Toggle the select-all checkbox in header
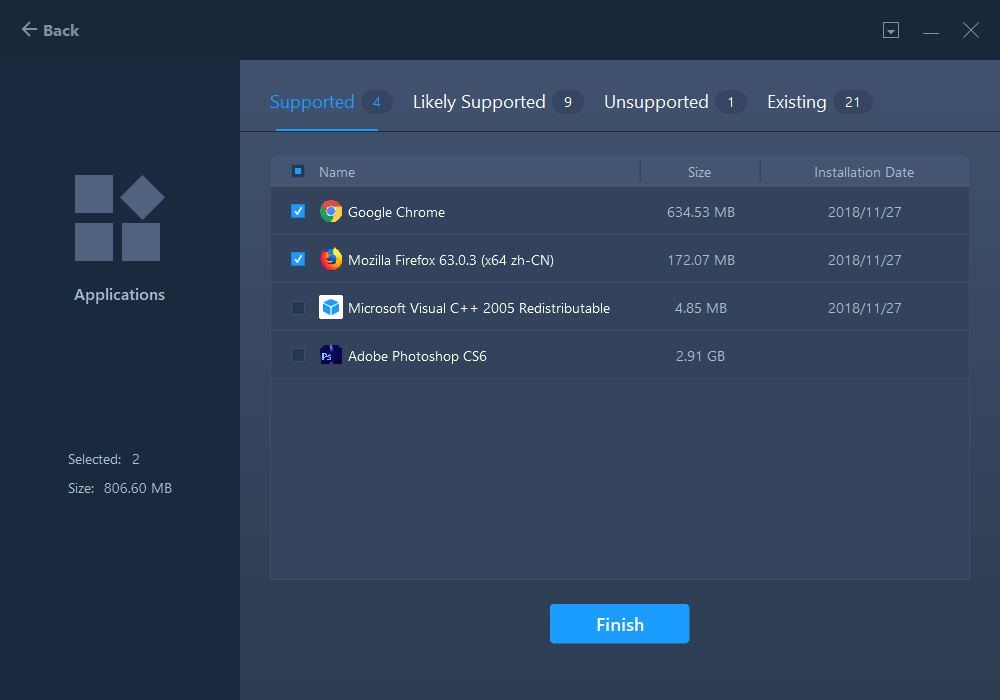 [298, 172]
